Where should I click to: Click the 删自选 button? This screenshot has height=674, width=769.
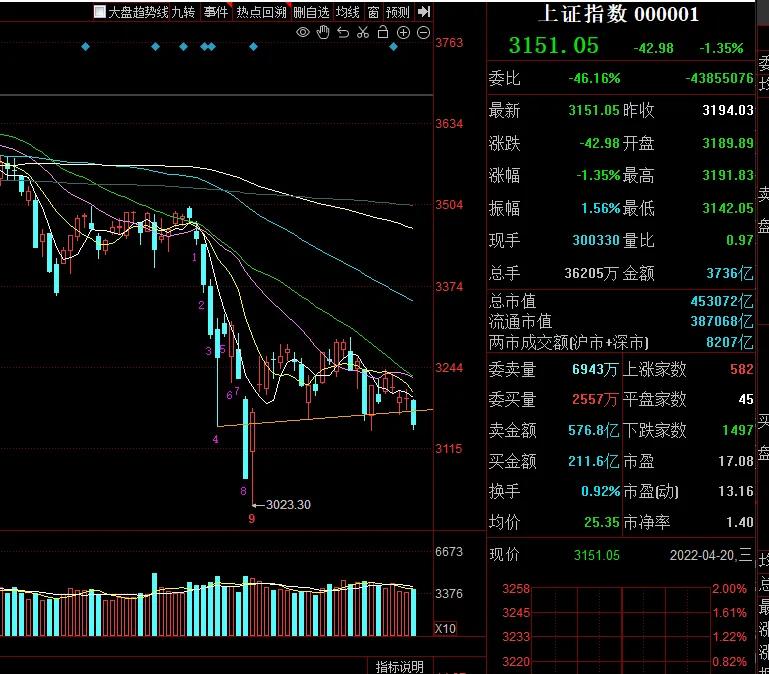coord(311,12)
